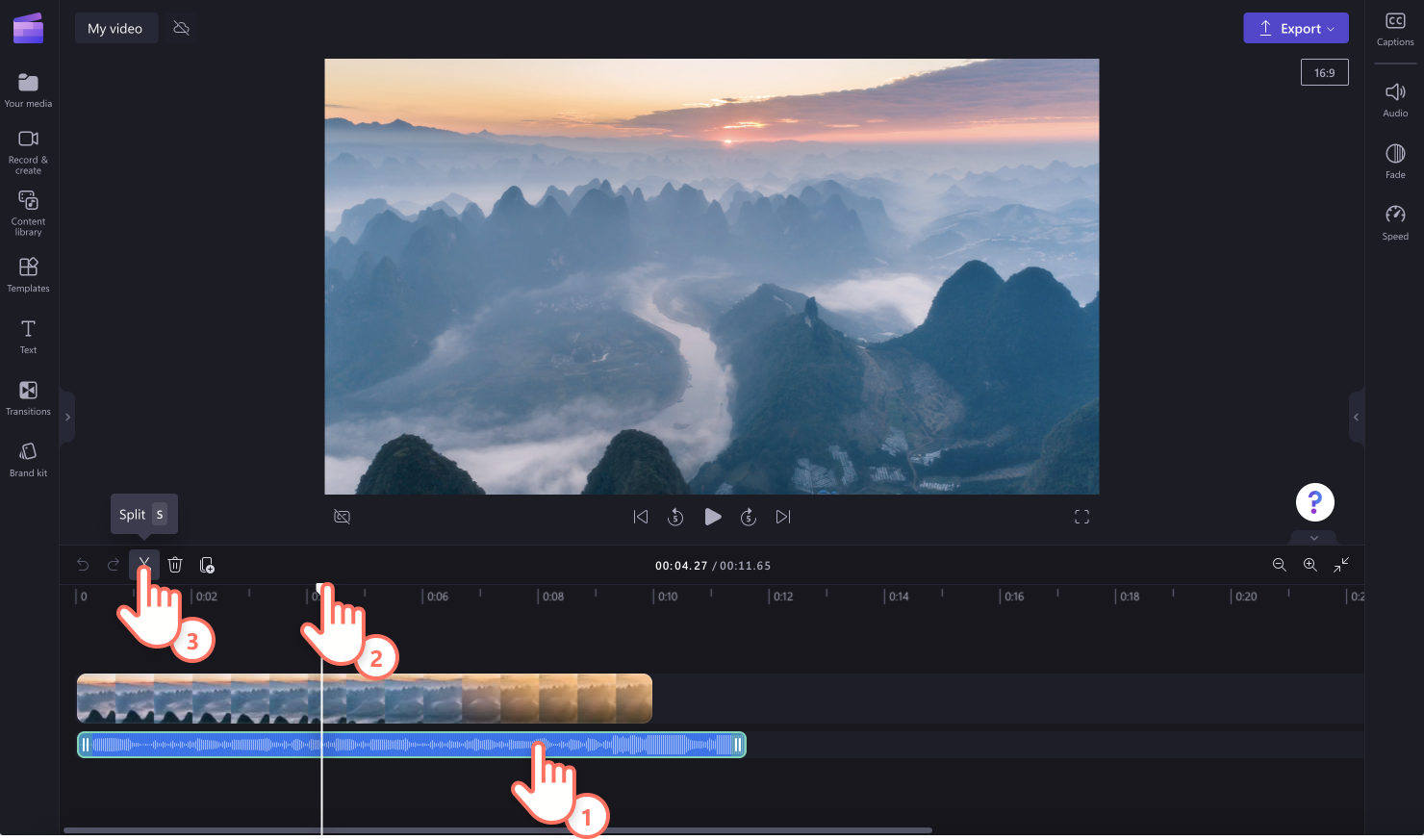Duplicate the selected clip
The image size is (1424, 840).
coord(207,565)
